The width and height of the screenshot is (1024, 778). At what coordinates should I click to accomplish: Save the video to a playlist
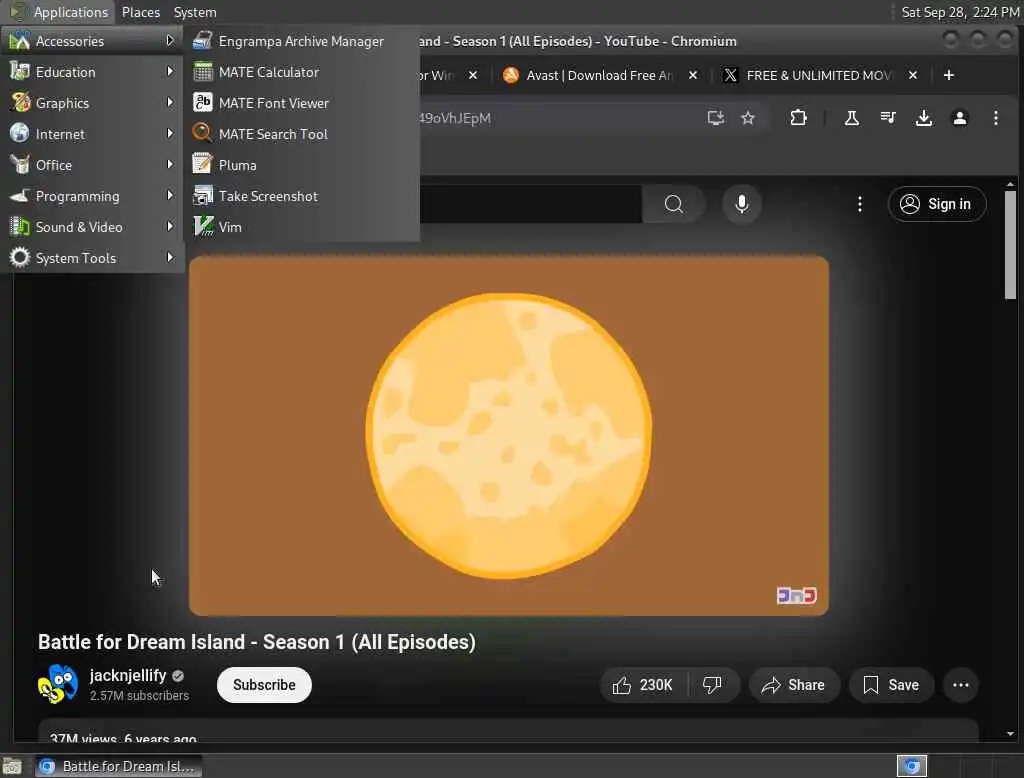click(891, 685)
